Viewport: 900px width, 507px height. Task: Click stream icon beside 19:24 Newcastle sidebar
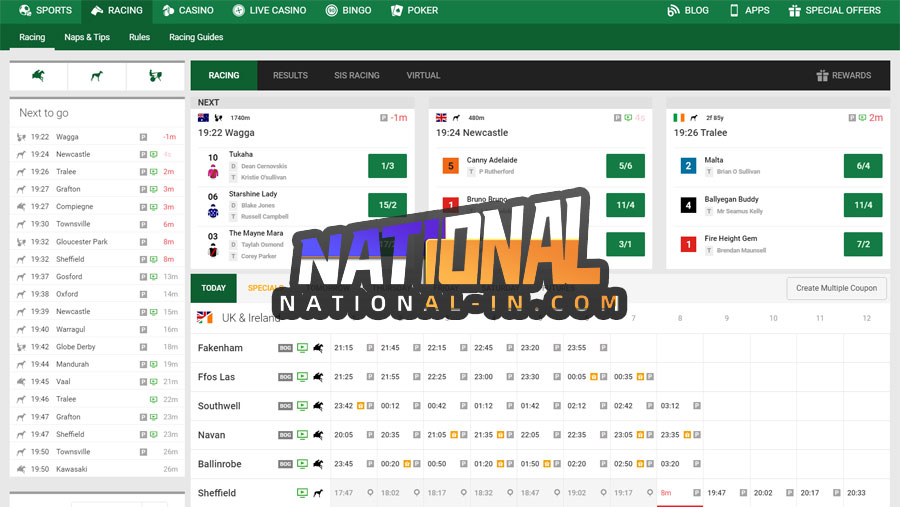point(154,154)
